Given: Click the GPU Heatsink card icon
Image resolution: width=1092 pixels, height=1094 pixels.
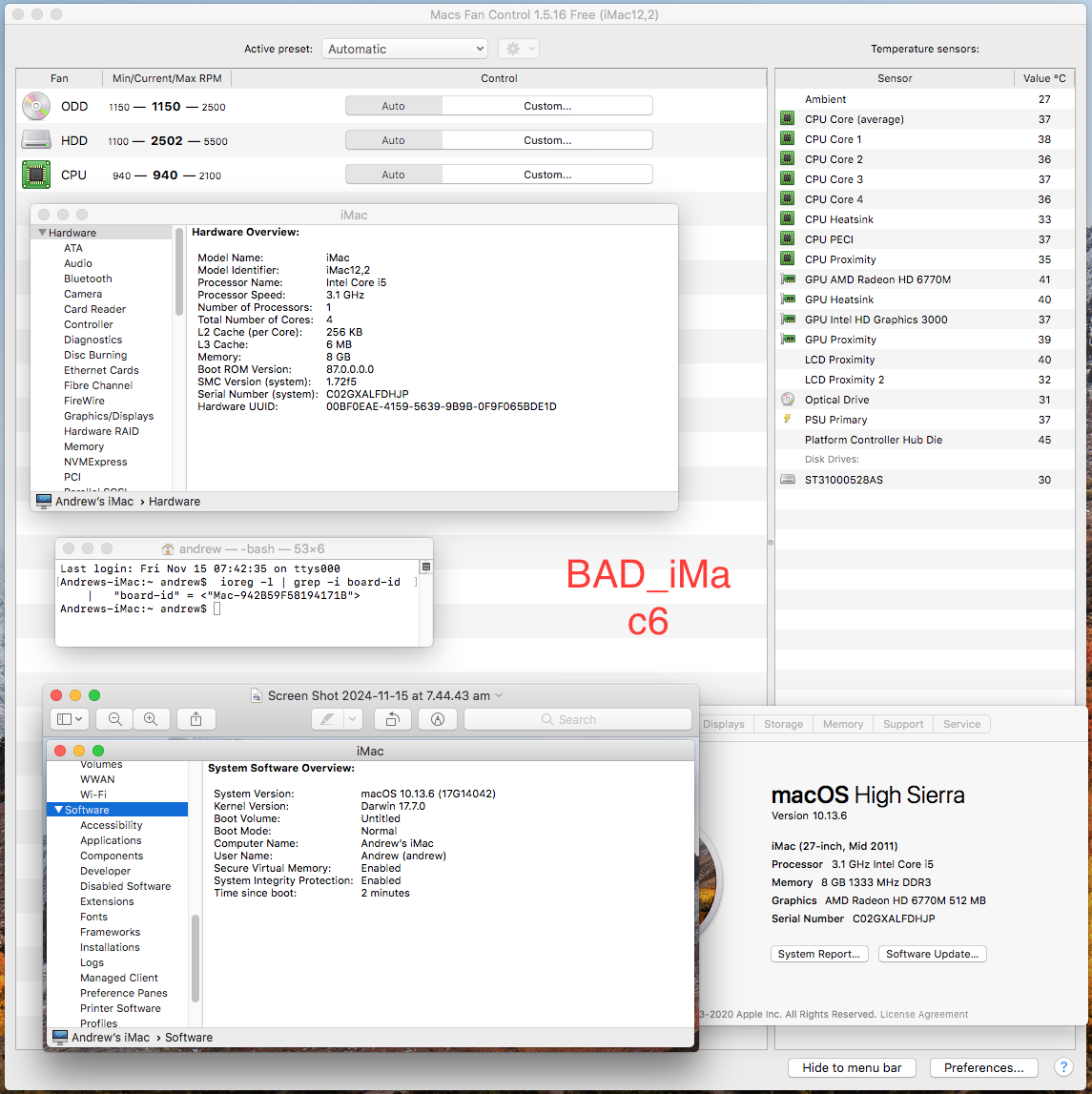Looking at the screenshot, I should 788,299.
